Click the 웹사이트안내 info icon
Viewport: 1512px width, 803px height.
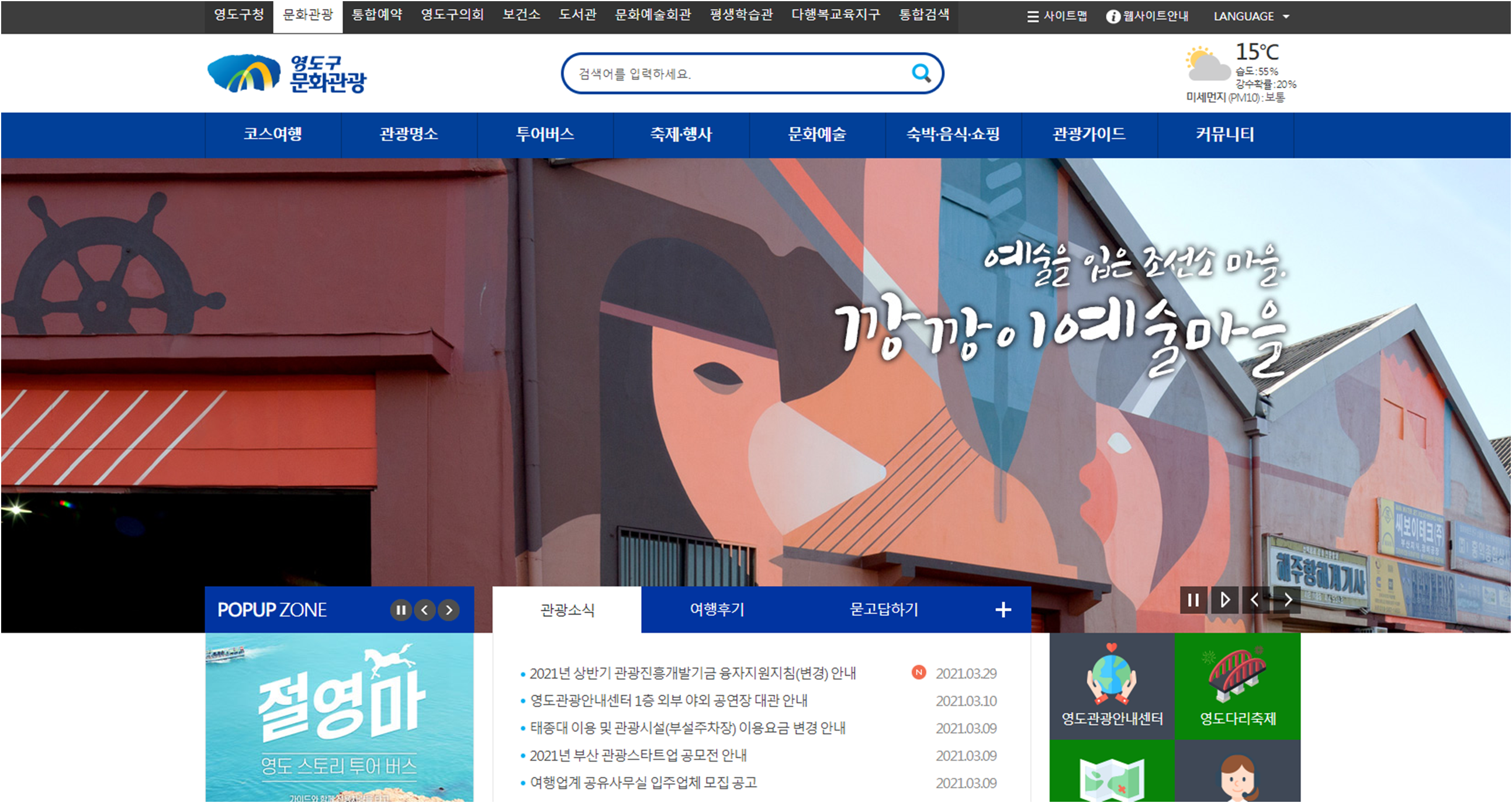(1113, 16)
